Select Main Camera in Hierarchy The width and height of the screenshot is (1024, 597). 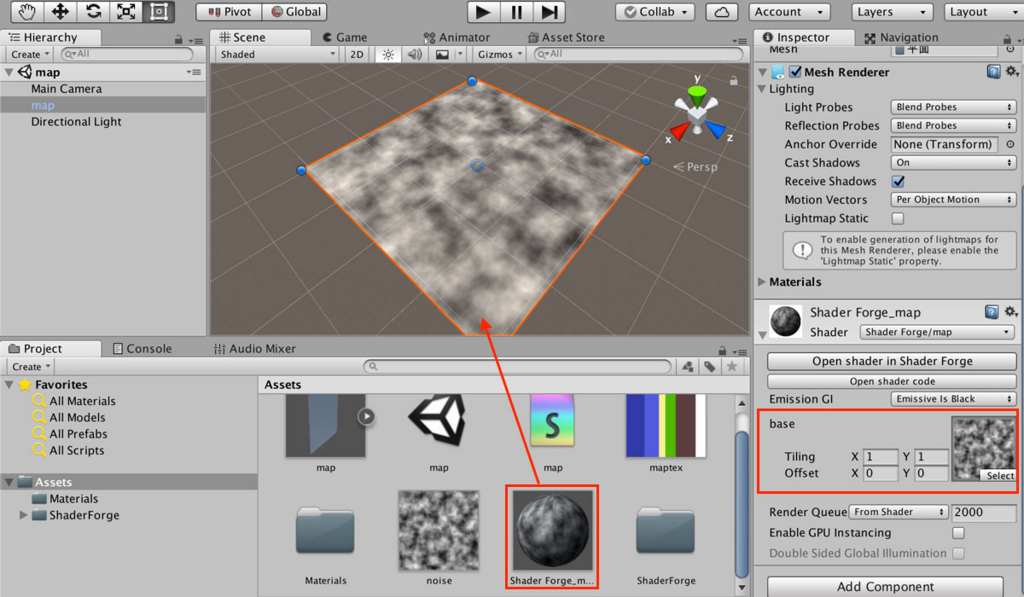click(x=66, y=89)
